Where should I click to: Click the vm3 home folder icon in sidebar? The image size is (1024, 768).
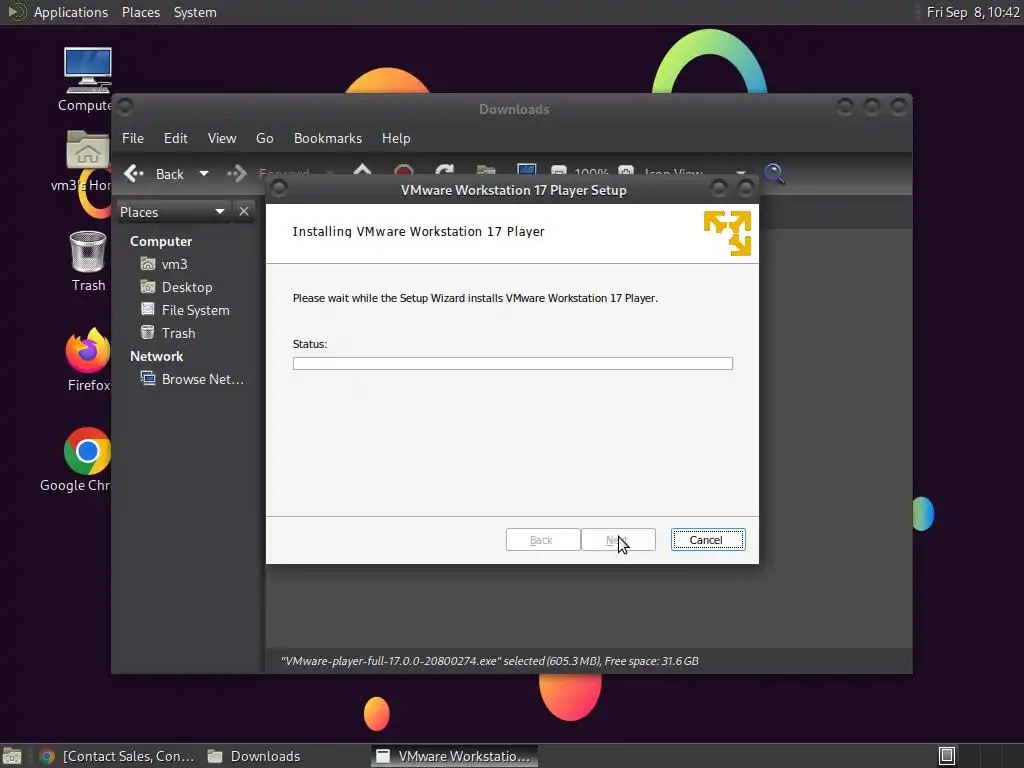tap(148, 264)
